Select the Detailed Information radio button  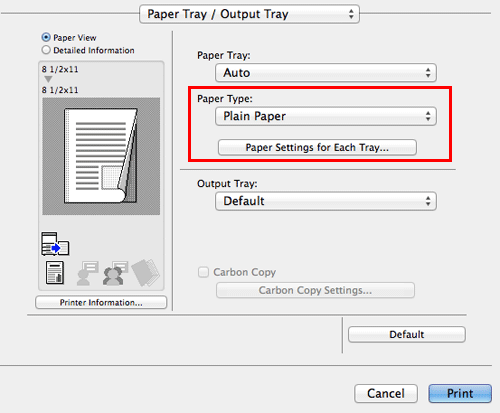coord(46,50)
